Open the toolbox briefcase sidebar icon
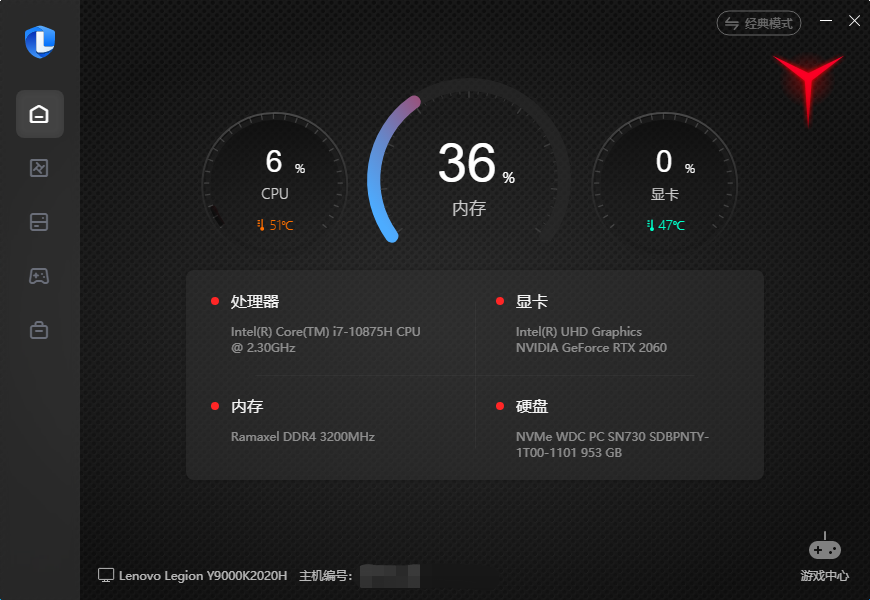The image size is (870, 600). [x=39, y=330]
